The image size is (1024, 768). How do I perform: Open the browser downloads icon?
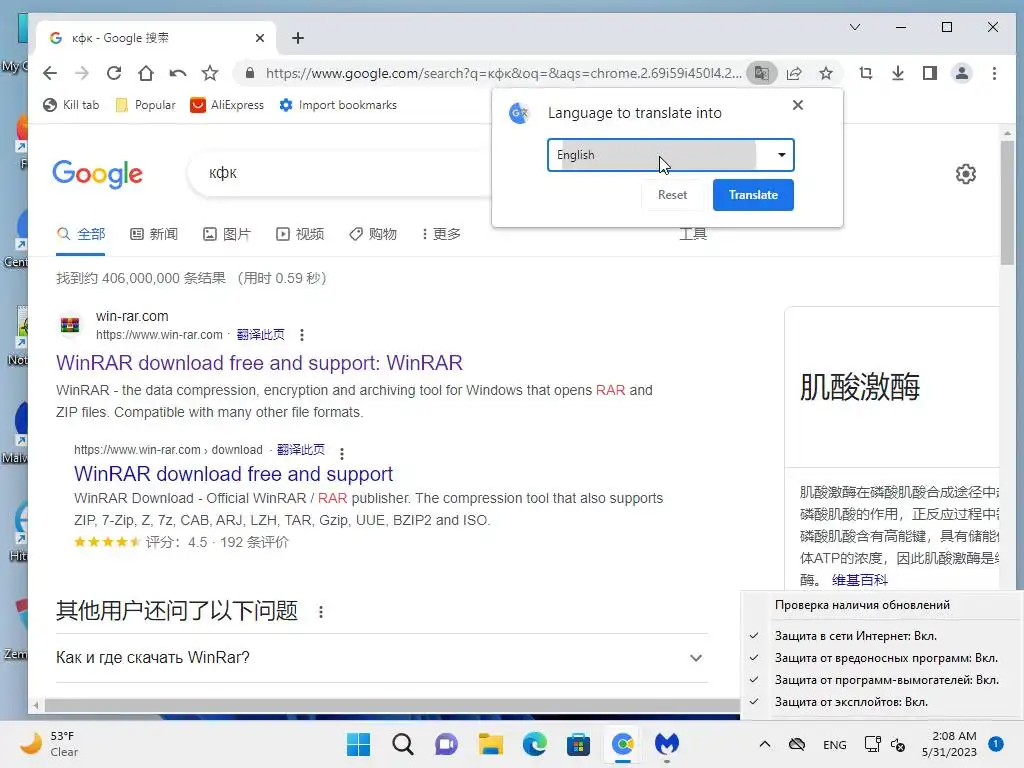pyautogui.click(x=898, y=73)
